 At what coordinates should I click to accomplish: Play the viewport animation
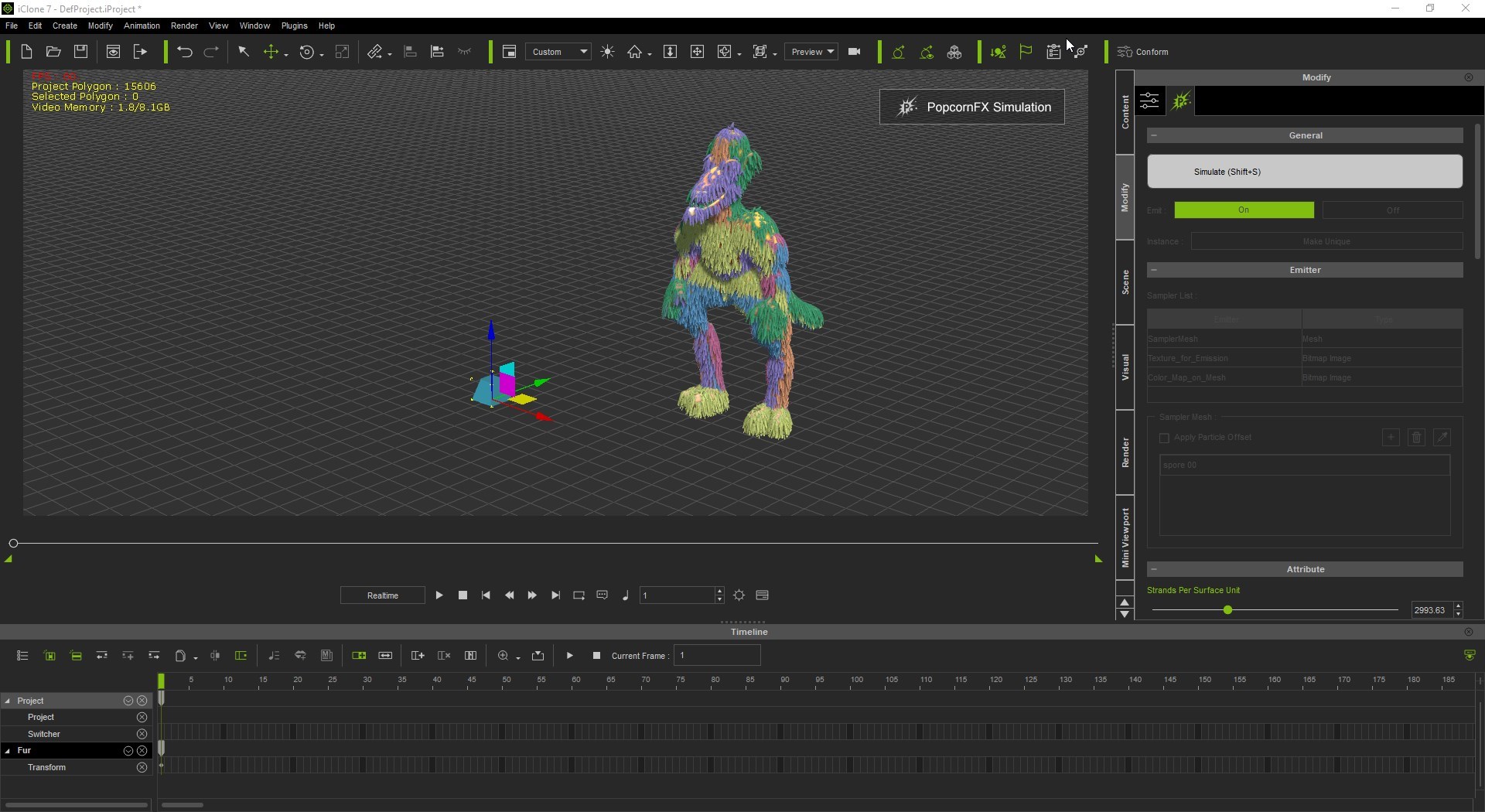[439, 595]
